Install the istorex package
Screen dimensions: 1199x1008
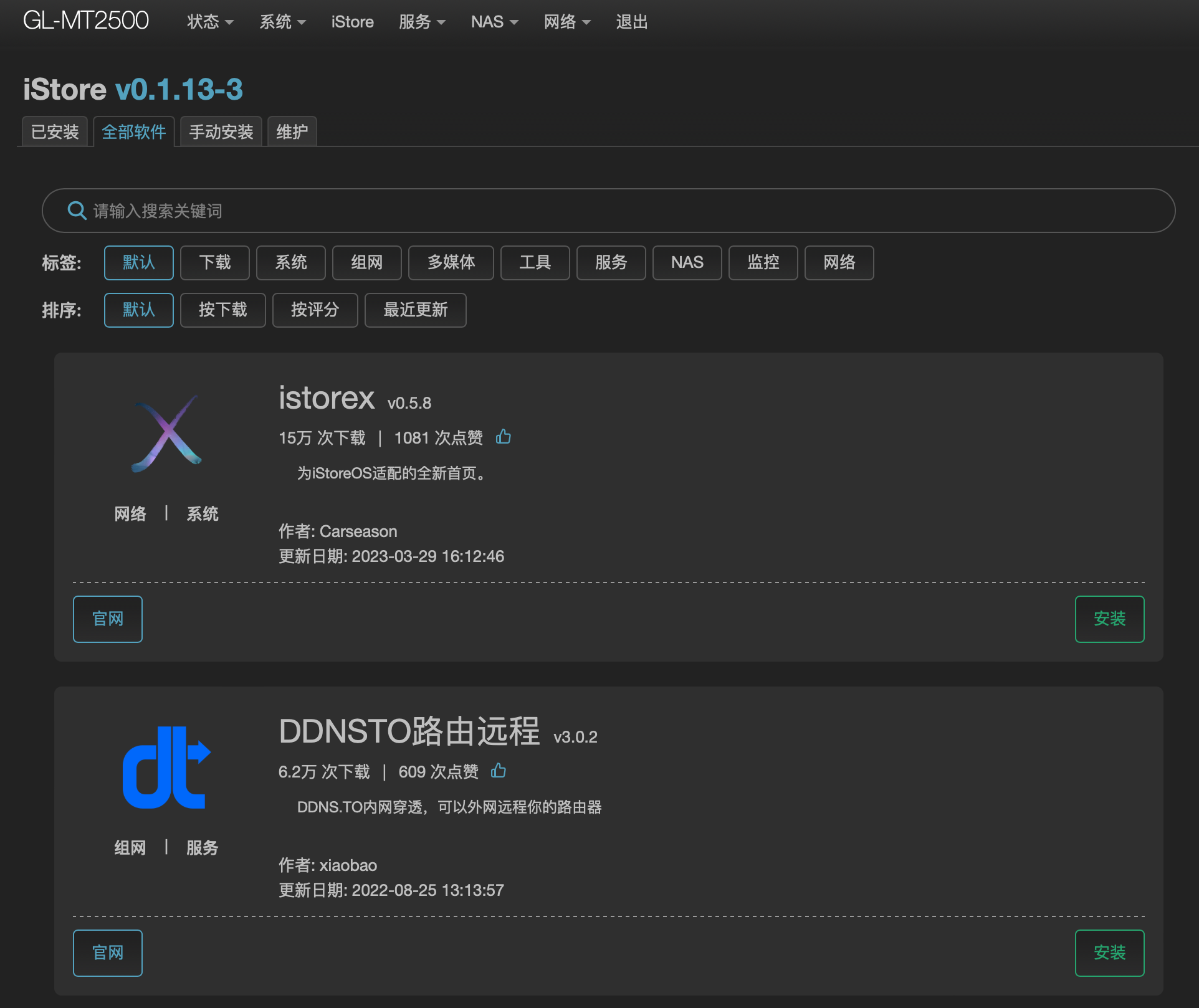[1109, 619]
